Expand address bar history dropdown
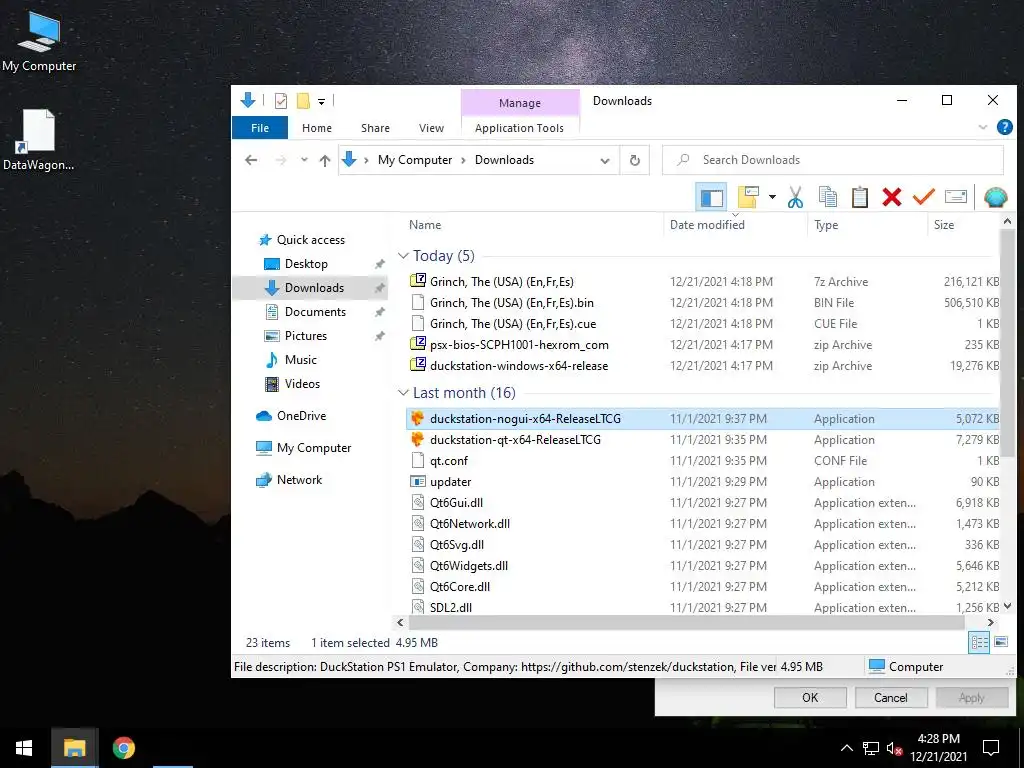 (605, 161)
